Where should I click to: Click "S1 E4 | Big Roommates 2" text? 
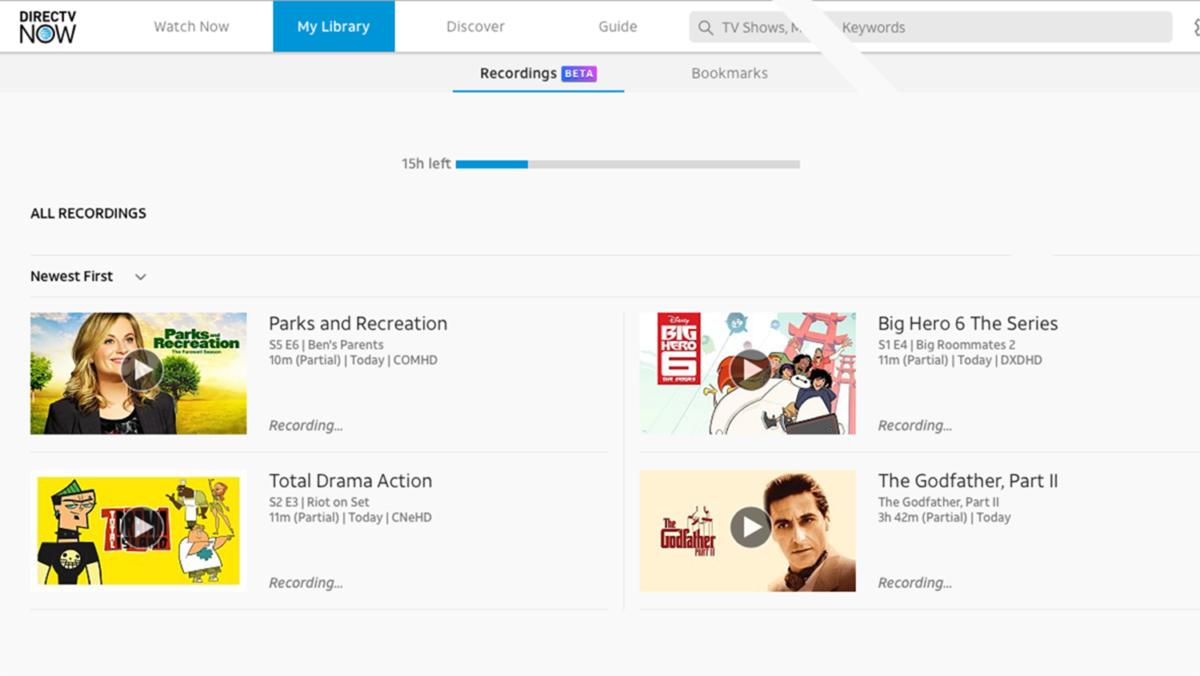coord(946,345)
